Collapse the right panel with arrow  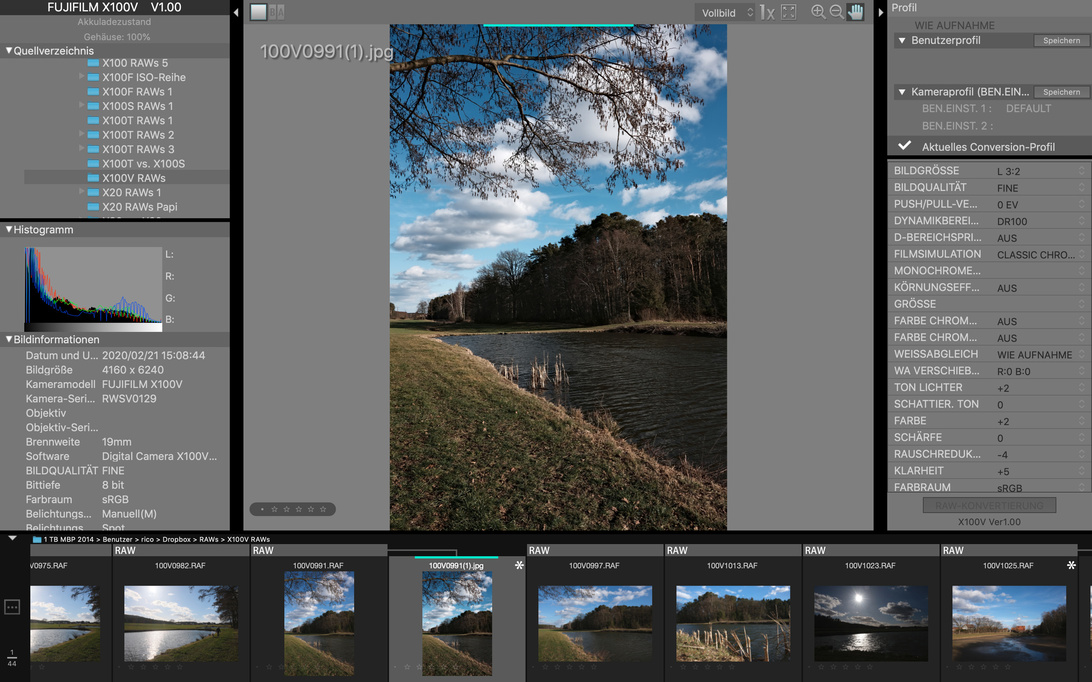click(881, 13)
